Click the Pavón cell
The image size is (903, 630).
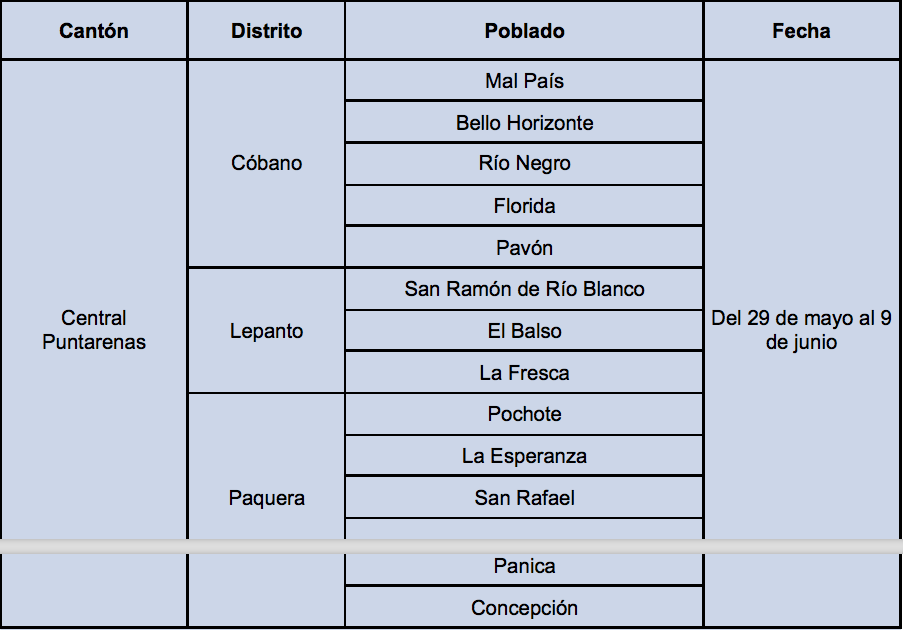pos(524,247)
